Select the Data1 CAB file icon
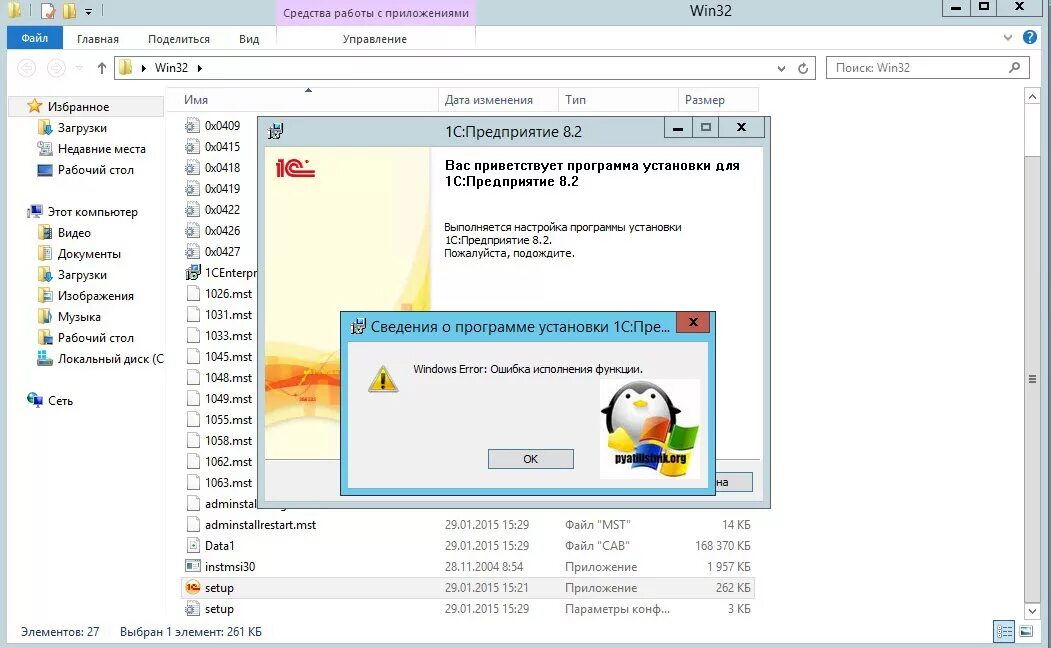Viewport: 1051px width, 648px height. tap(192, 545)
